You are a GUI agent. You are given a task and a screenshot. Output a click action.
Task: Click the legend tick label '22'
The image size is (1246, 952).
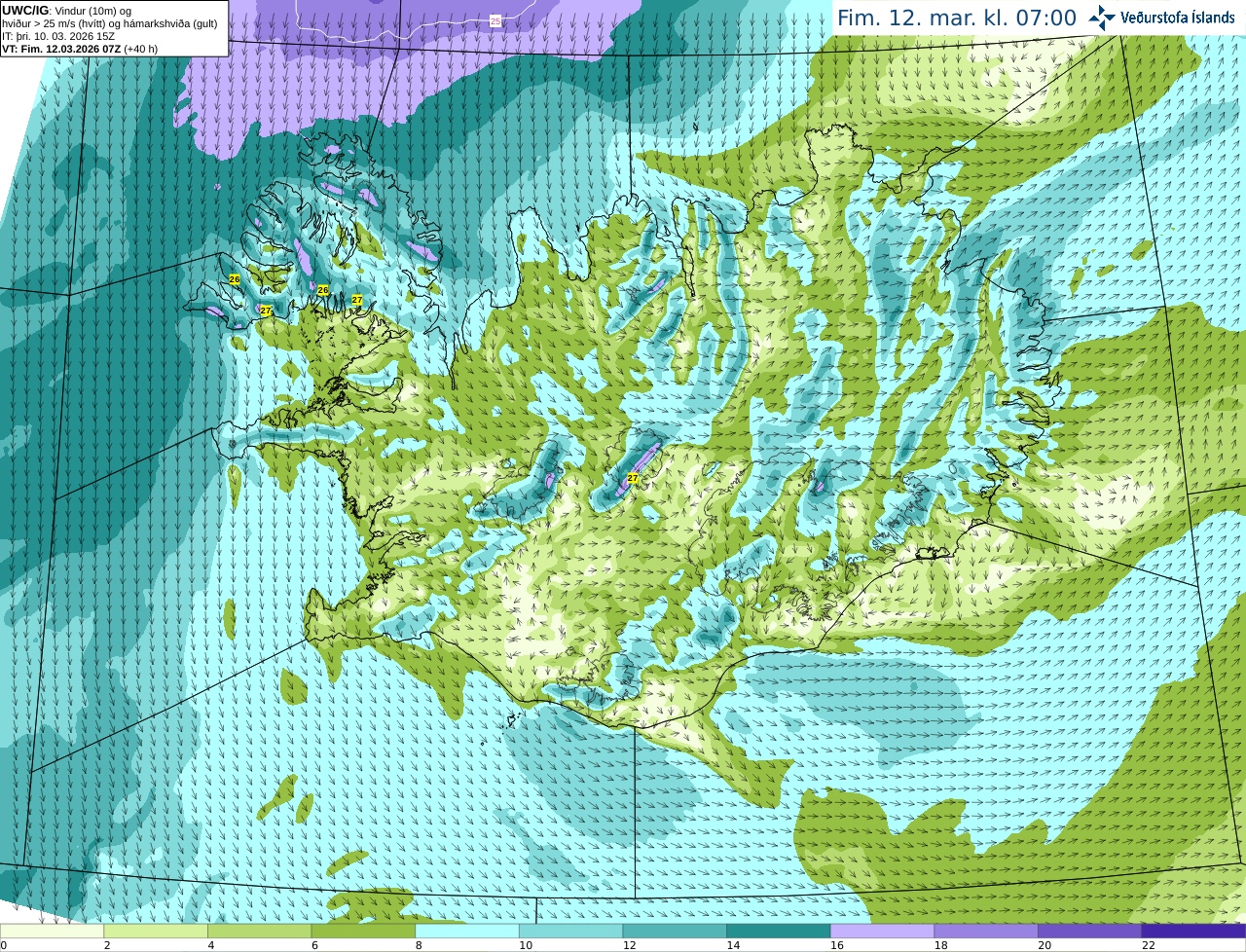point(1149,945)
